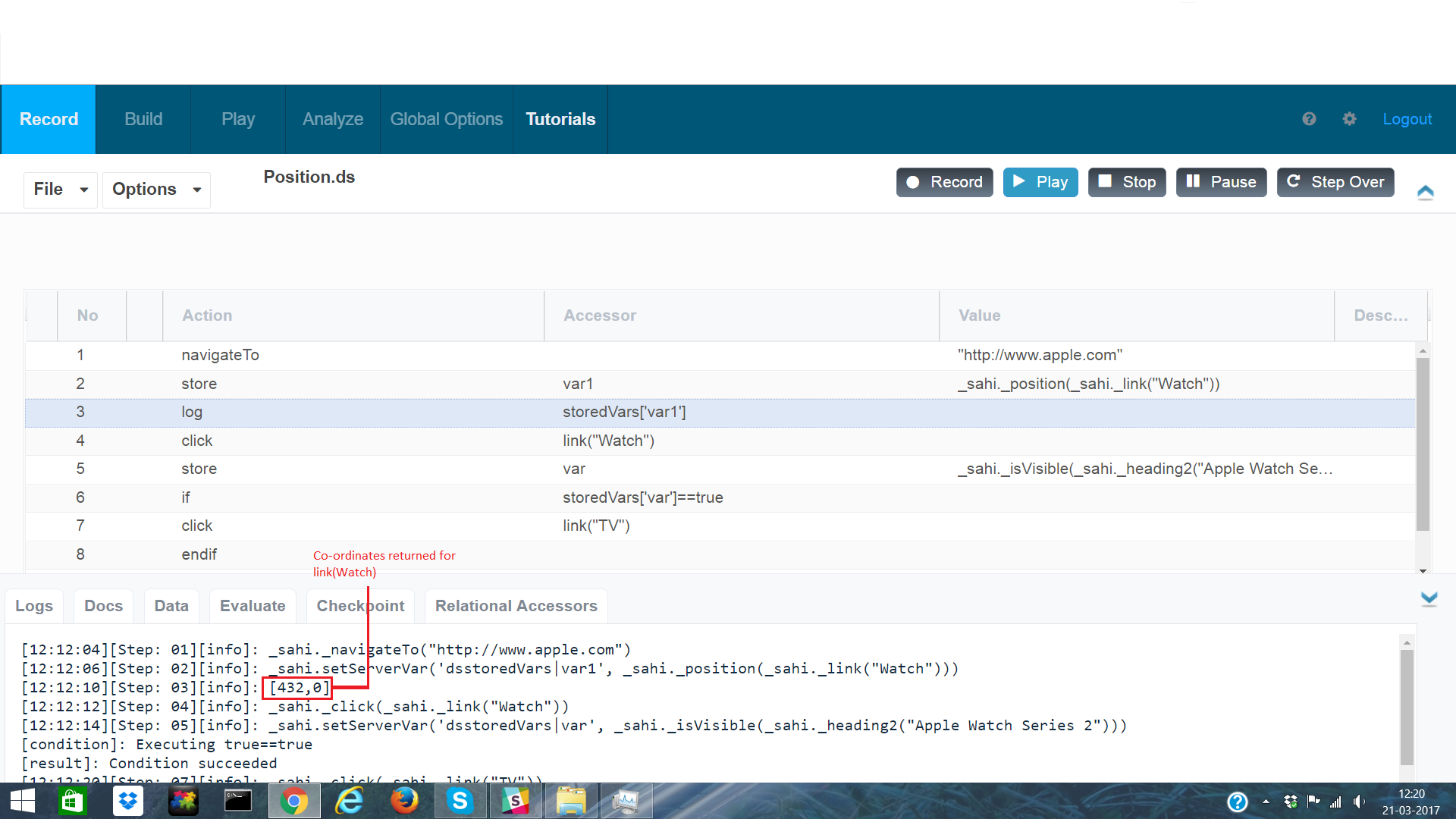Select the link("TV") accessor in row 7
The width and height of the screenshot is (1456, 819).
point(596,526)
